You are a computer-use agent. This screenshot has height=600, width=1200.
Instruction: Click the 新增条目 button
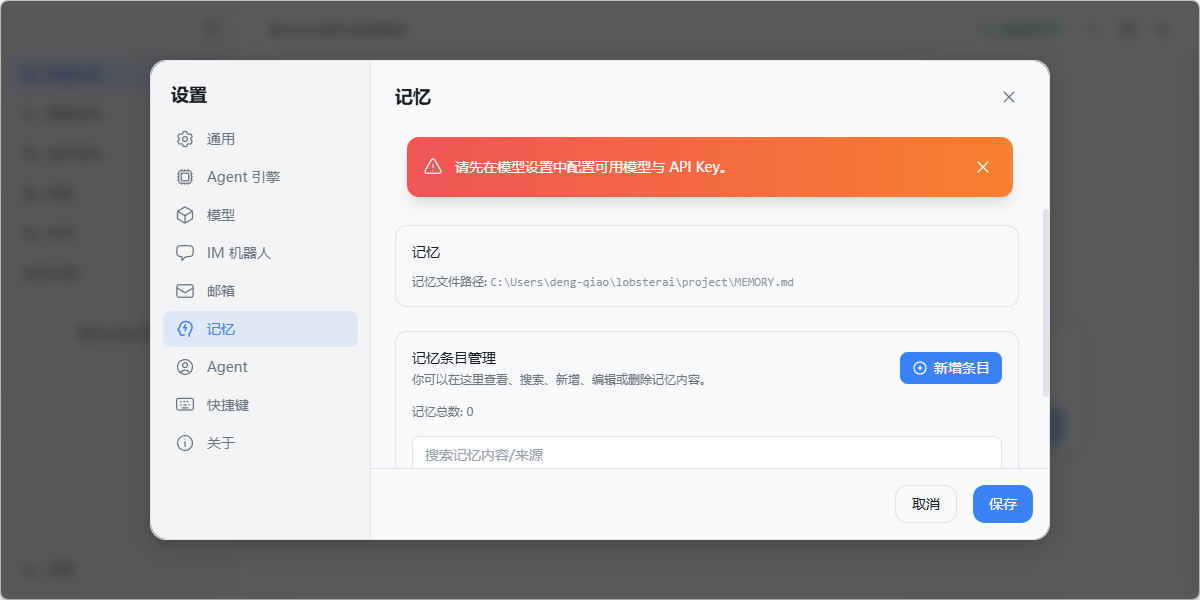(x=950, y=368)
